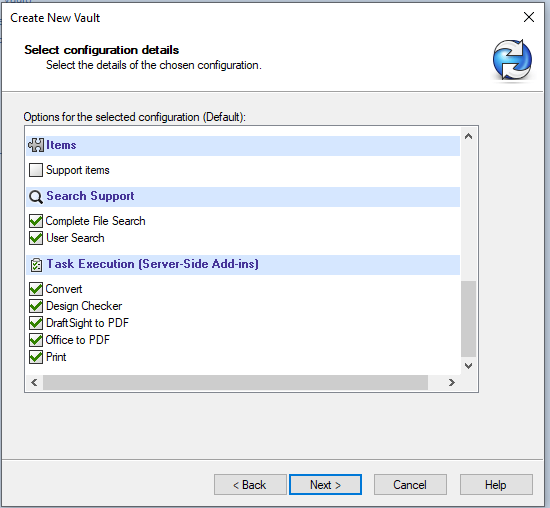
Task: Uncheck Complete File Search
Action: click(36, 221)
